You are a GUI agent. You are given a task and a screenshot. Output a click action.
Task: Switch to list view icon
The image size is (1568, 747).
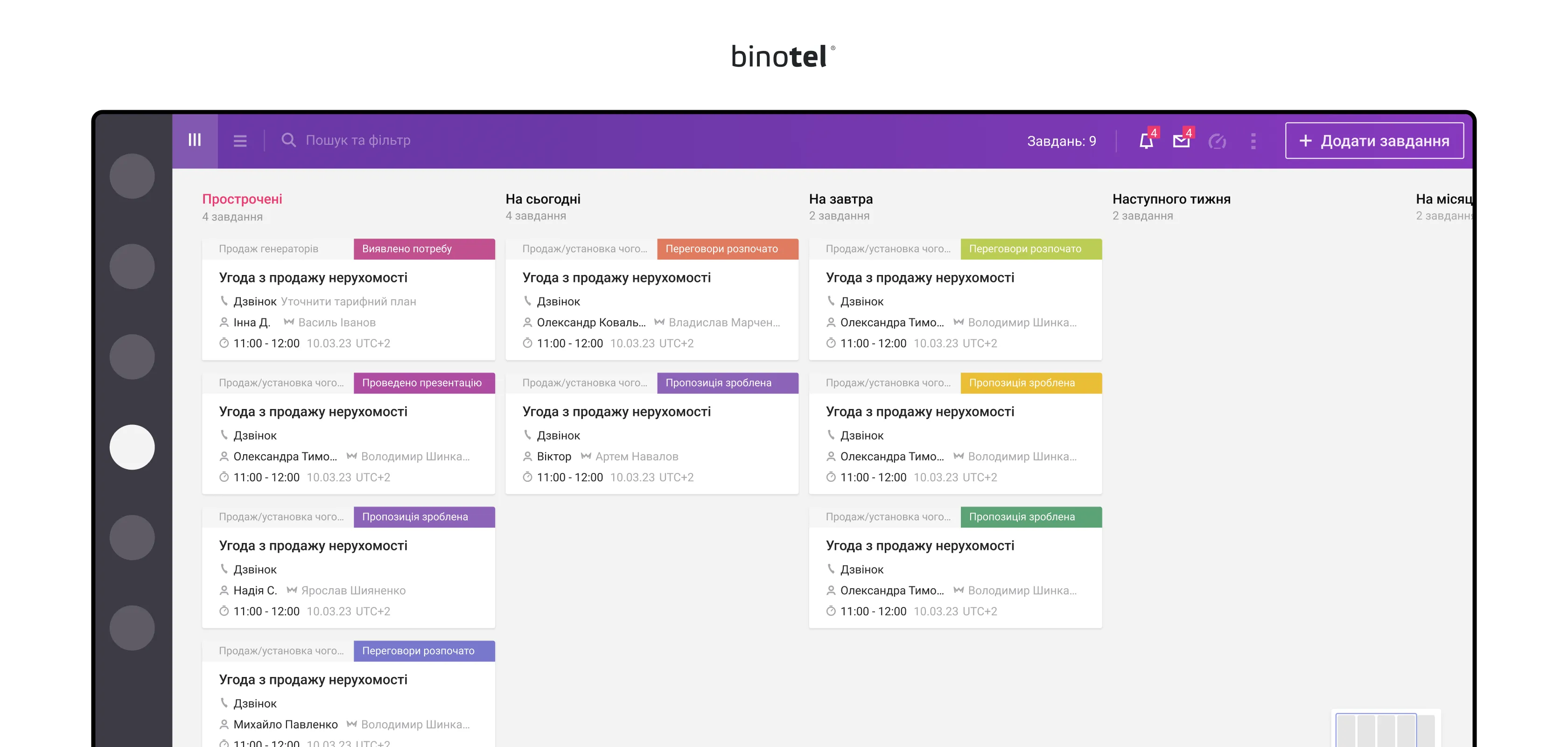tap(240, 141)
